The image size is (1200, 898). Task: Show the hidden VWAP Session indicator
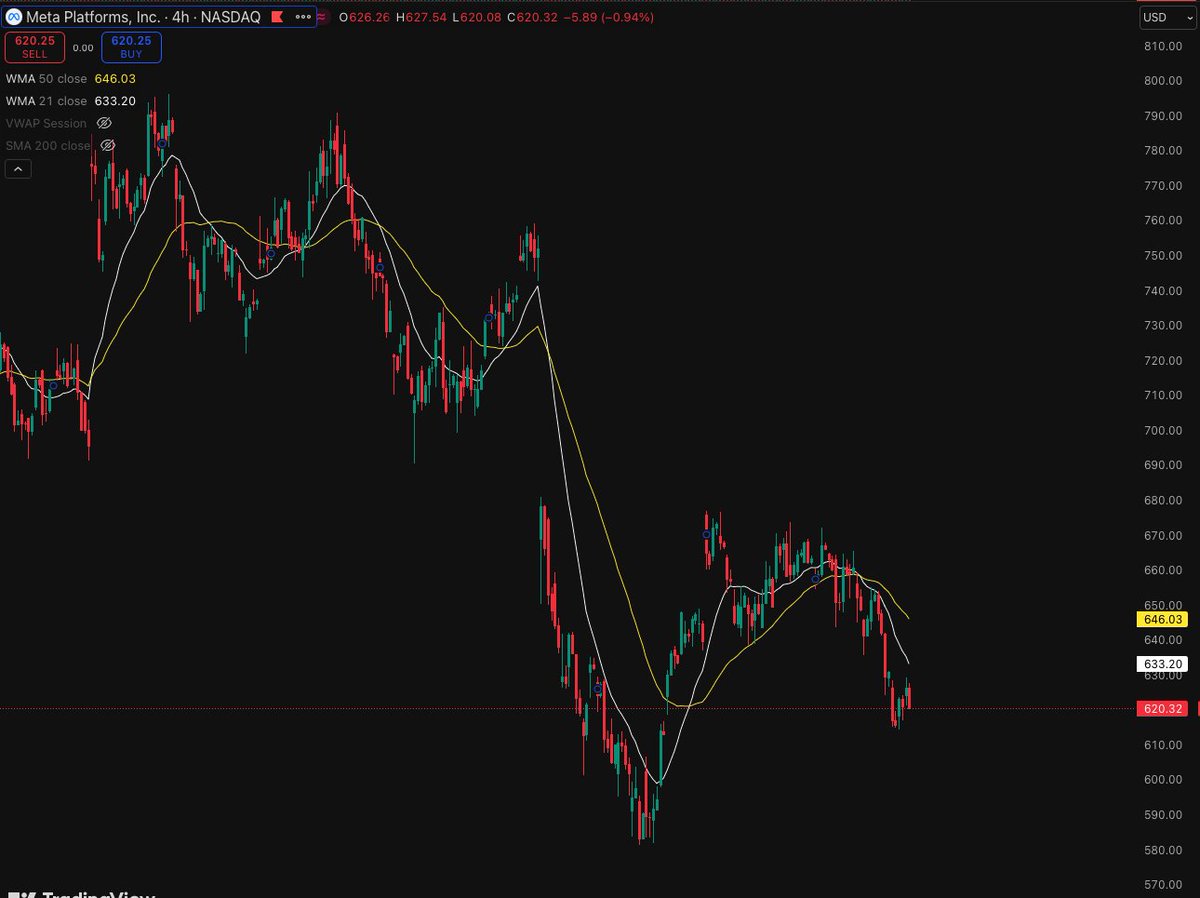(x=105, y=123)
